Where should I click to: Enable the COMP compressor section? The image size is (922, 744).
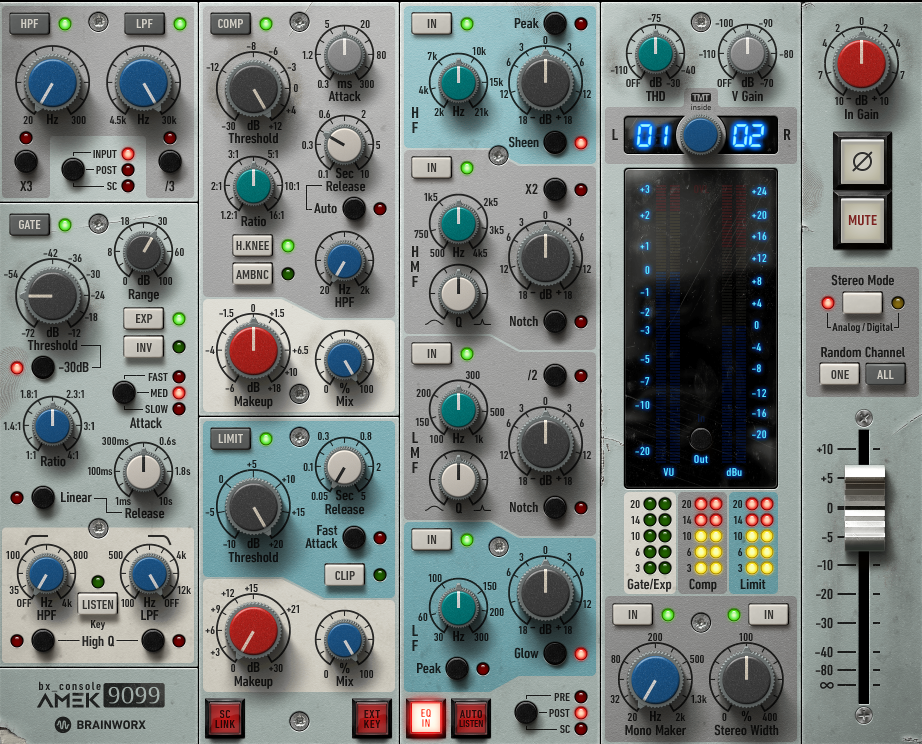[230, 24]
